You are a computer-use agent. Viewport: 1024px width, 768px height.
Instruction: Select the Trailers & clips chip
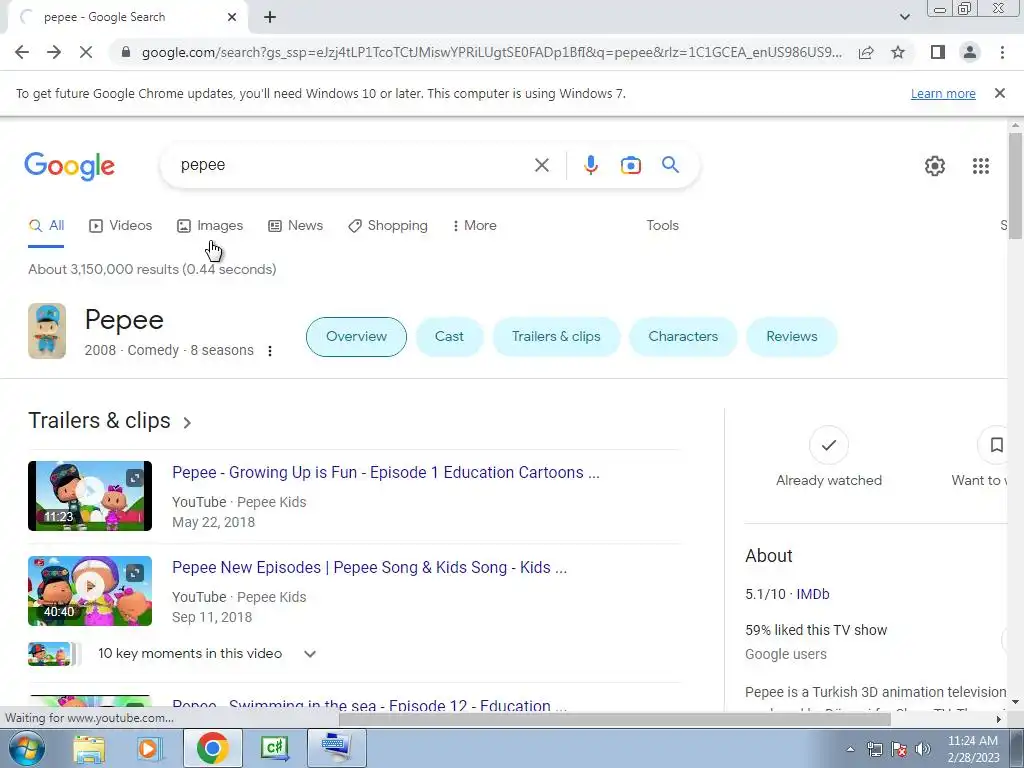coord(556,337)
